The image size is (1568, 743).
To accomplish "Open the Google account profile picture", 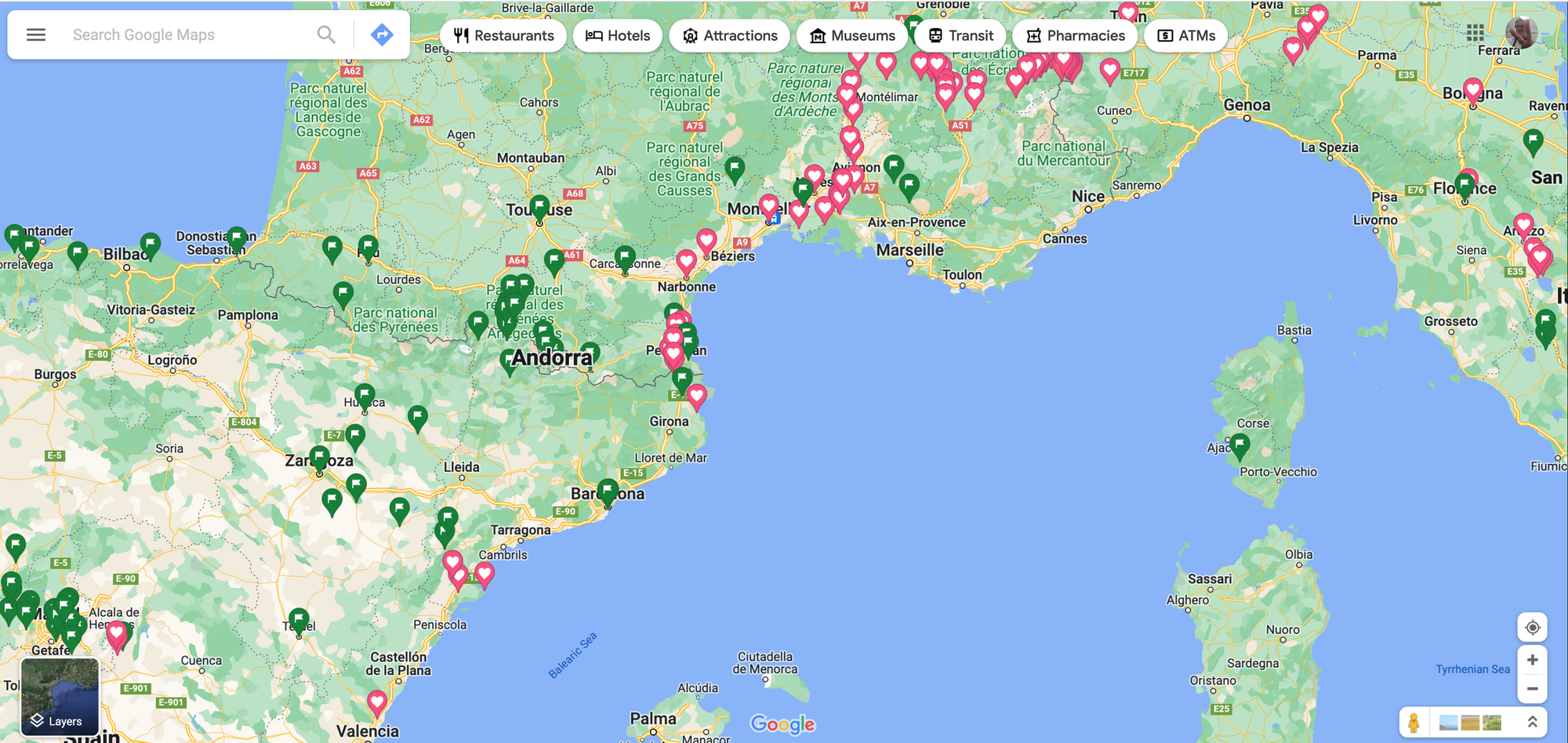I will [1522, 33].
